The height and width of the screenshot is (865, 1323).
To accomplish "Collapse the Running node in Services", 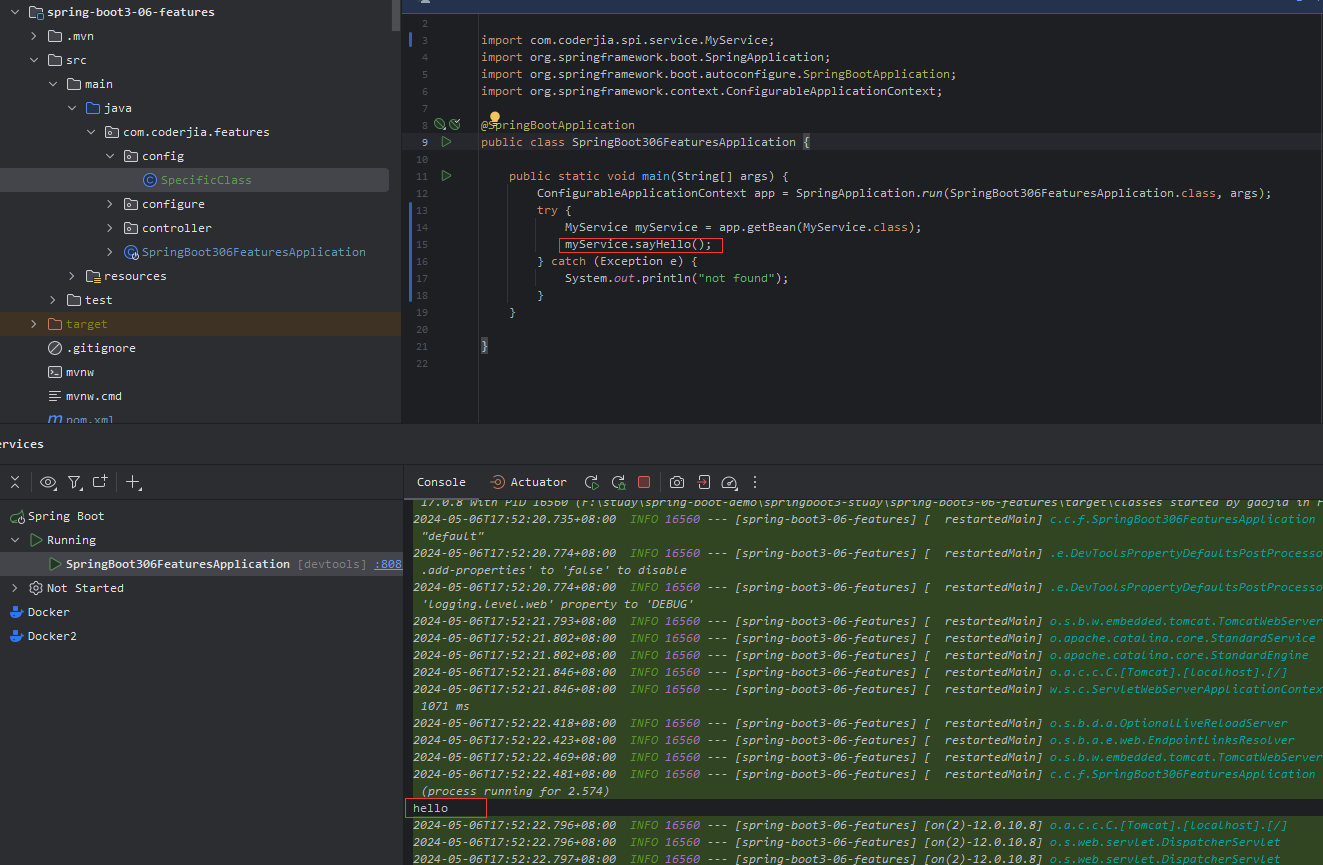I will [14, 539].
